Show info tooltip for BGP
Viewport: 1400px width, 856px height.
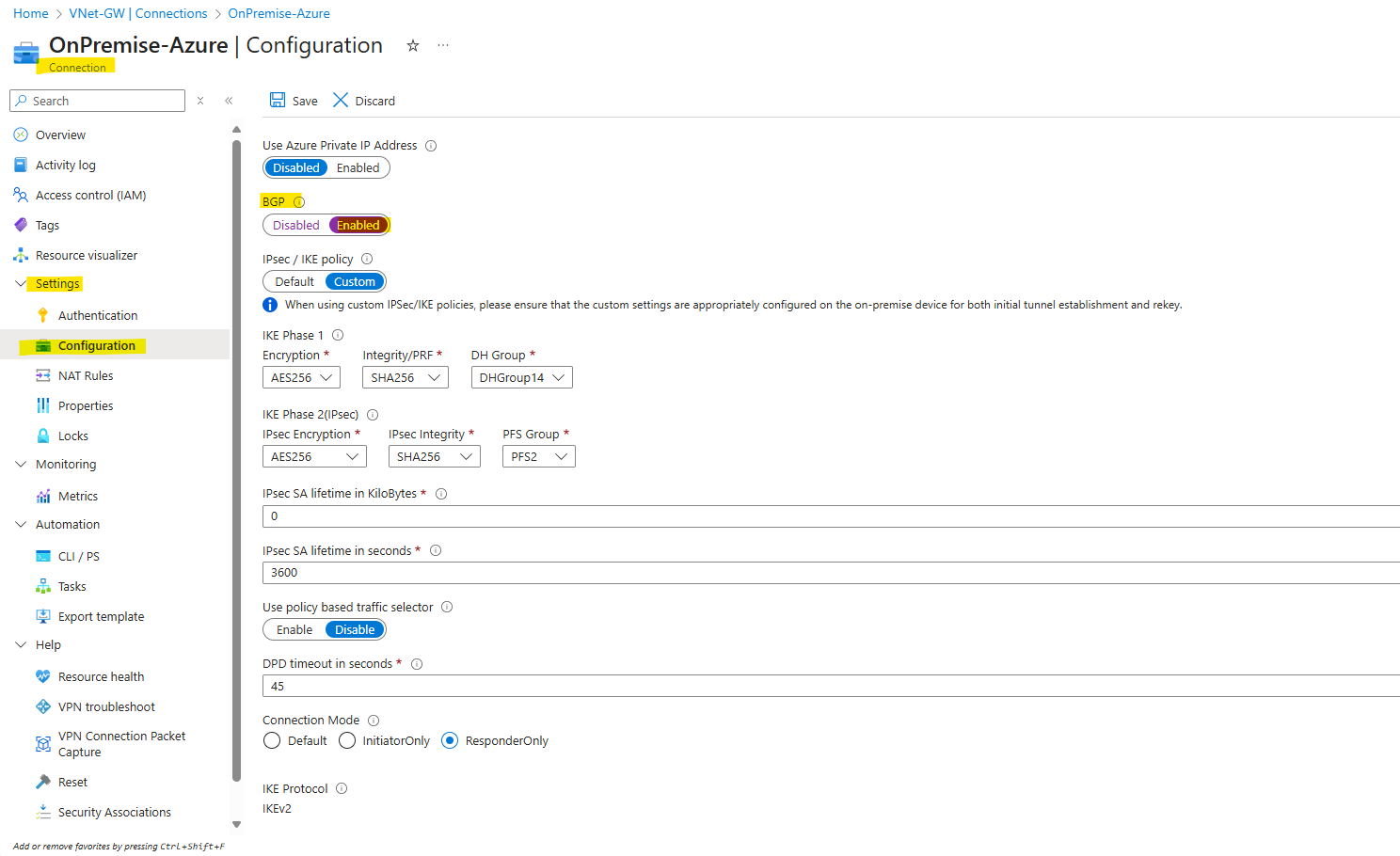[299, 202]
